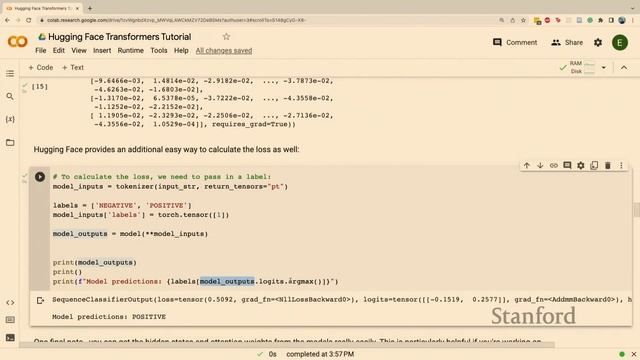
Task: Click the Model predictions: POSITIVE output line
Action: (x=109, y=317)
